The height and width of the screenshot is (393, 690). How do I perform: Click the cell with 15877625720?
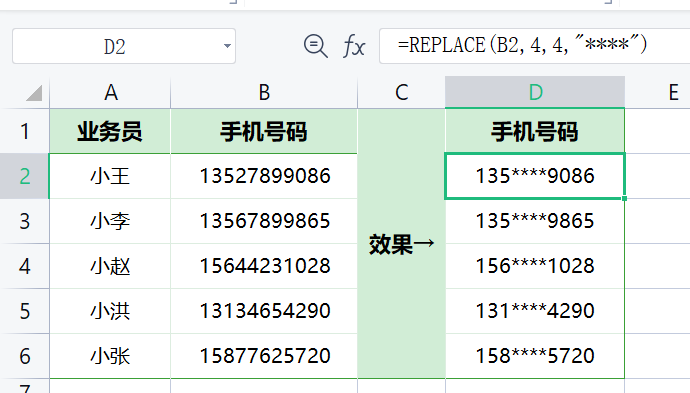pyautogui.click(x=264, y=356)
